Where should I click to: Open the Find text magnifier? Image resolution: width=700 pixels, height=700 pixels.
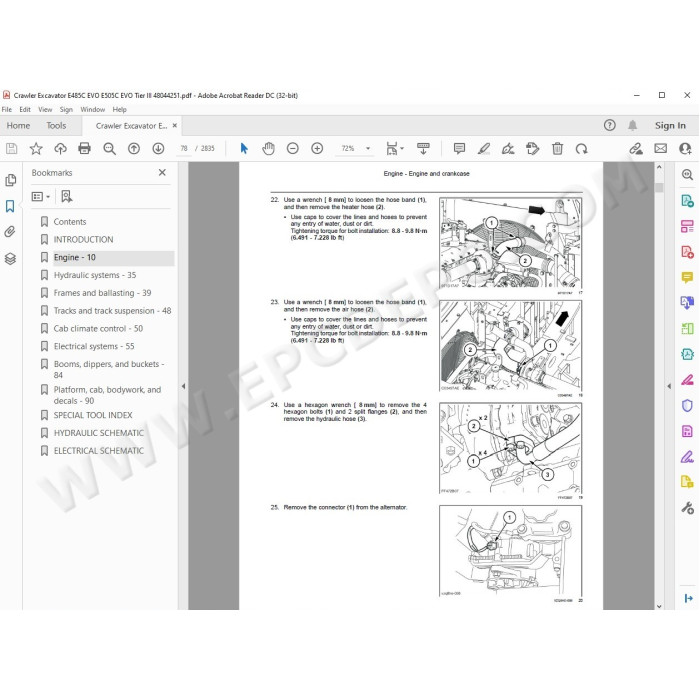coord(109,149)
